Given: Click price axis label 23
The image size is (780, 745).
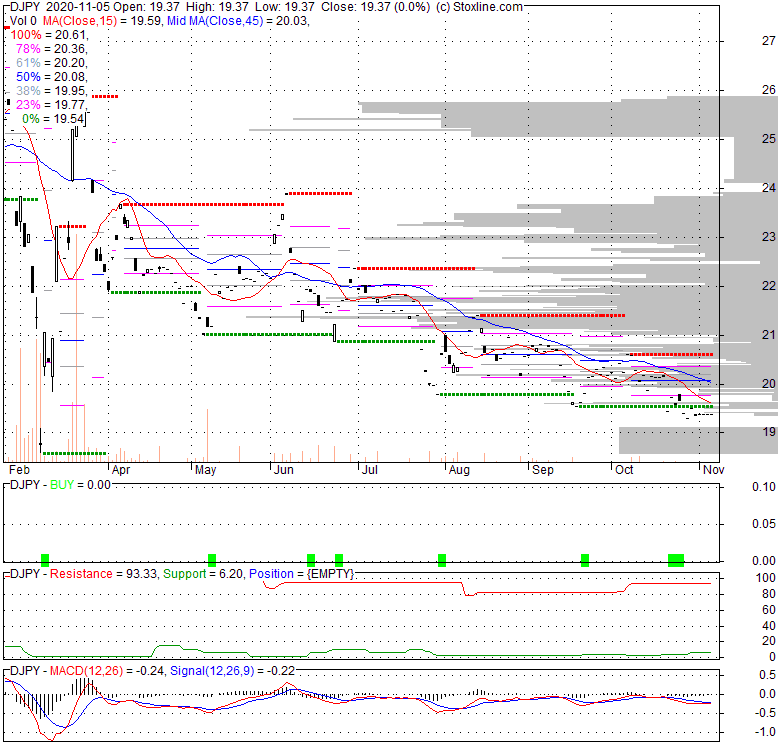Looking at the screenshot, I should coord(769,237).
